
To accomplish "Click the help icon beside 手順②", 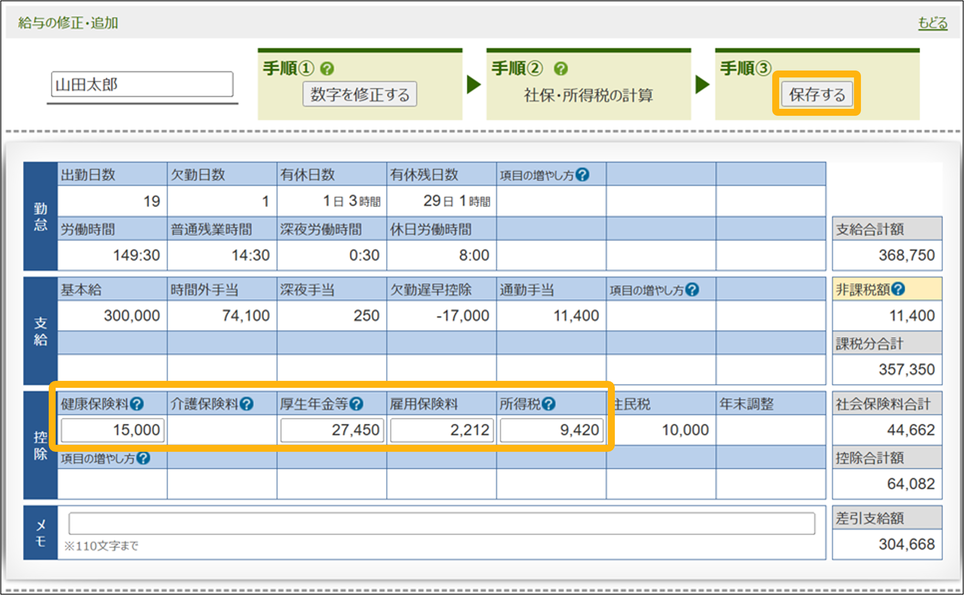I will [x=560, y=69].
